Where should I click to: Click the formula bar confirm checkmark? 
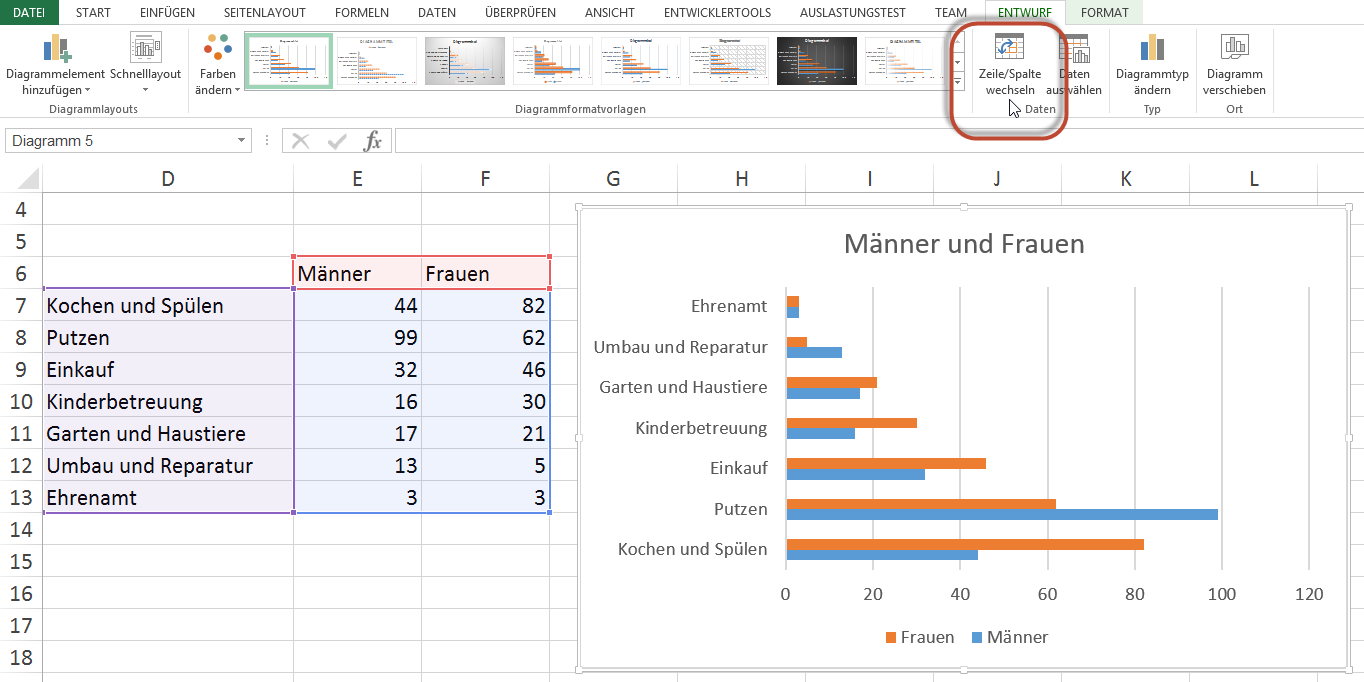[x=337, y=141]
